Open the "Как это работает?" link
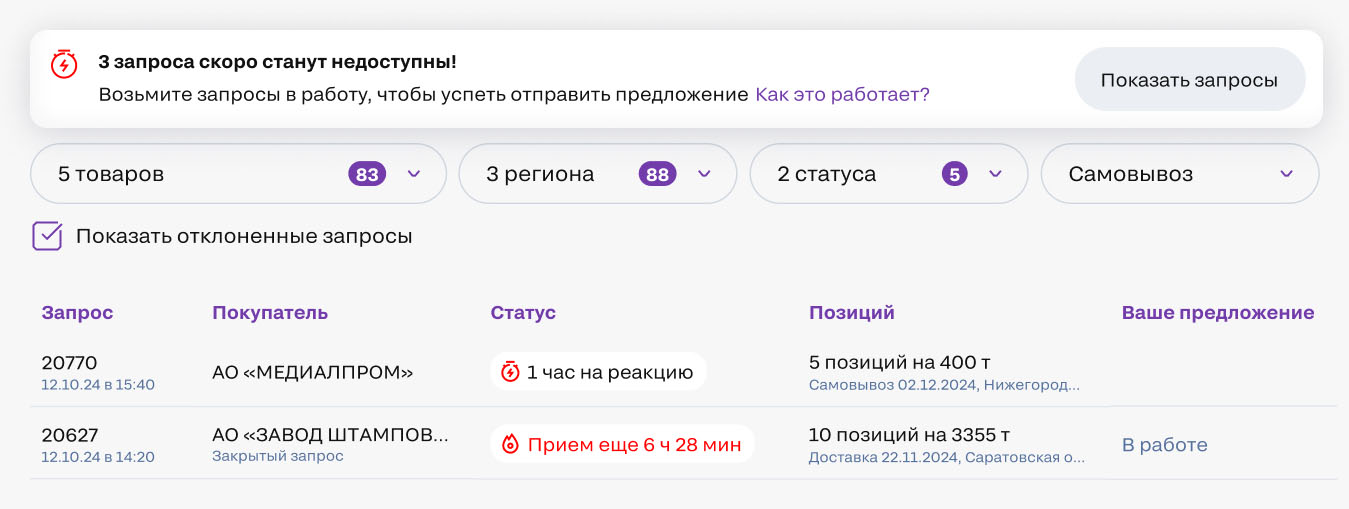The image size is (1349, 509). (842, 94)
